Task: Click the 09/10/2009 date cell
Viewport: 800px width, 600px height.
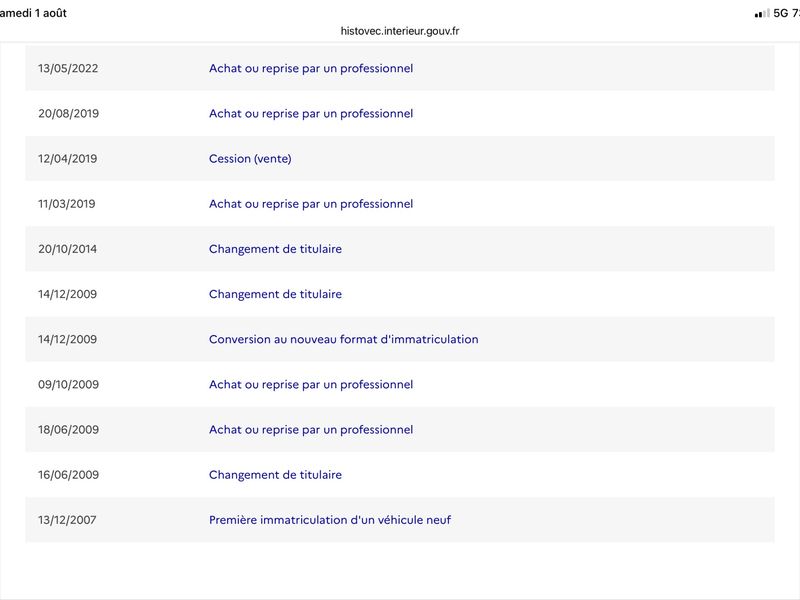Action: 68,384
